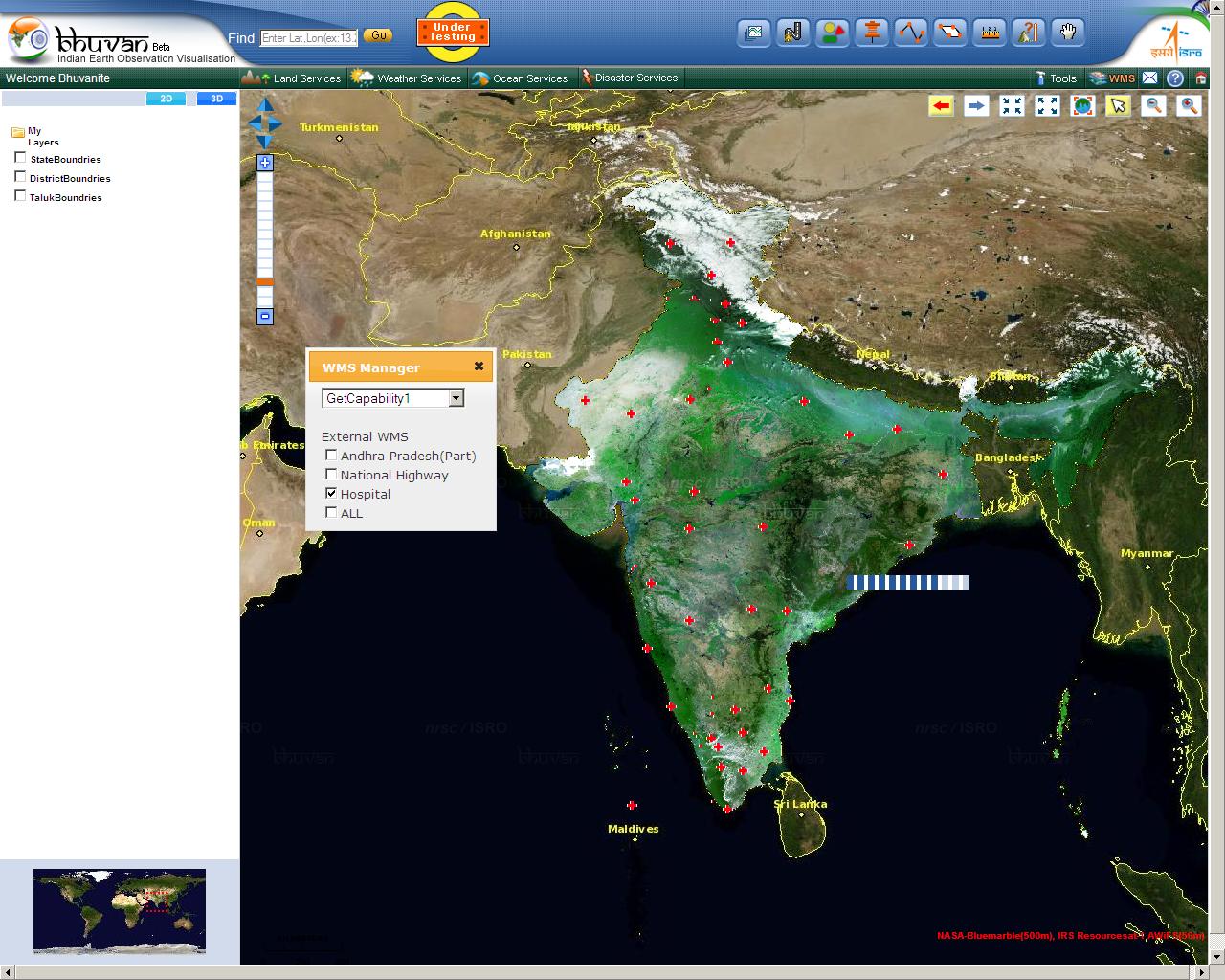Click the orange zoom slider handle
This screenshot has height=980, width=1225.
coord(265,281)
